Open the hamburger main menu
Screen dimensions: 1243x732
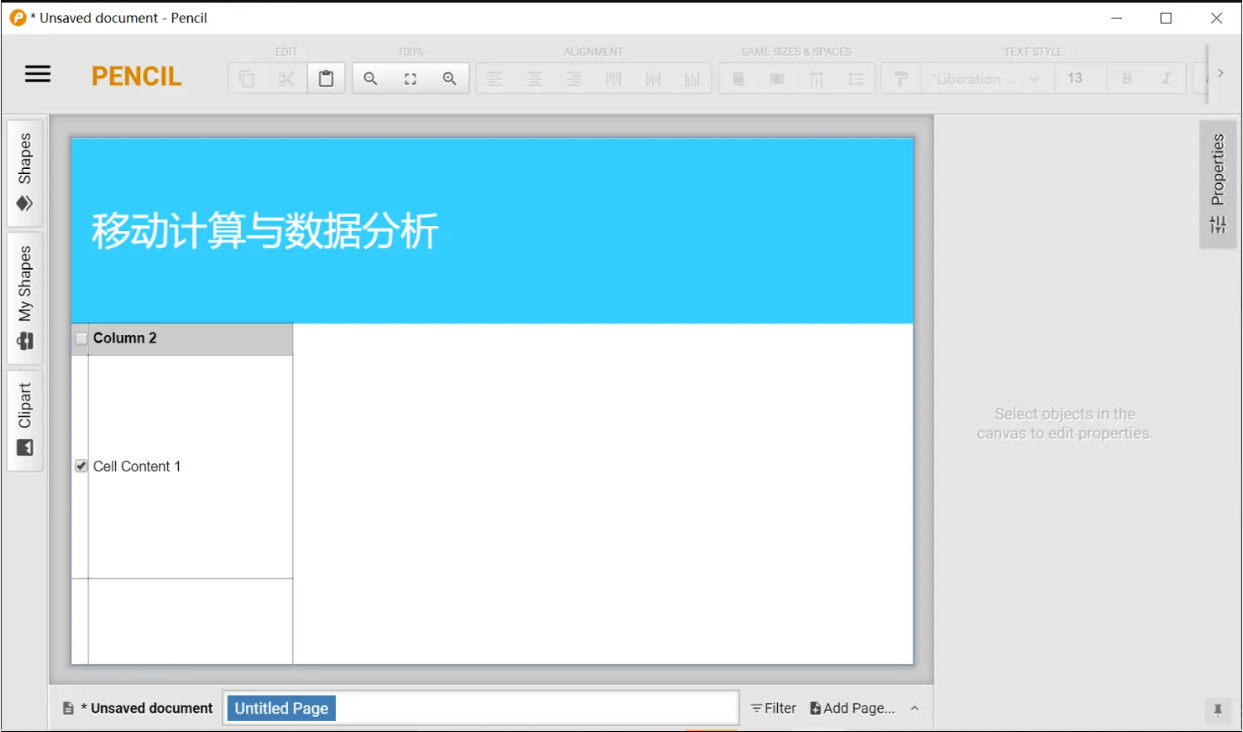(x=38, y=74)
